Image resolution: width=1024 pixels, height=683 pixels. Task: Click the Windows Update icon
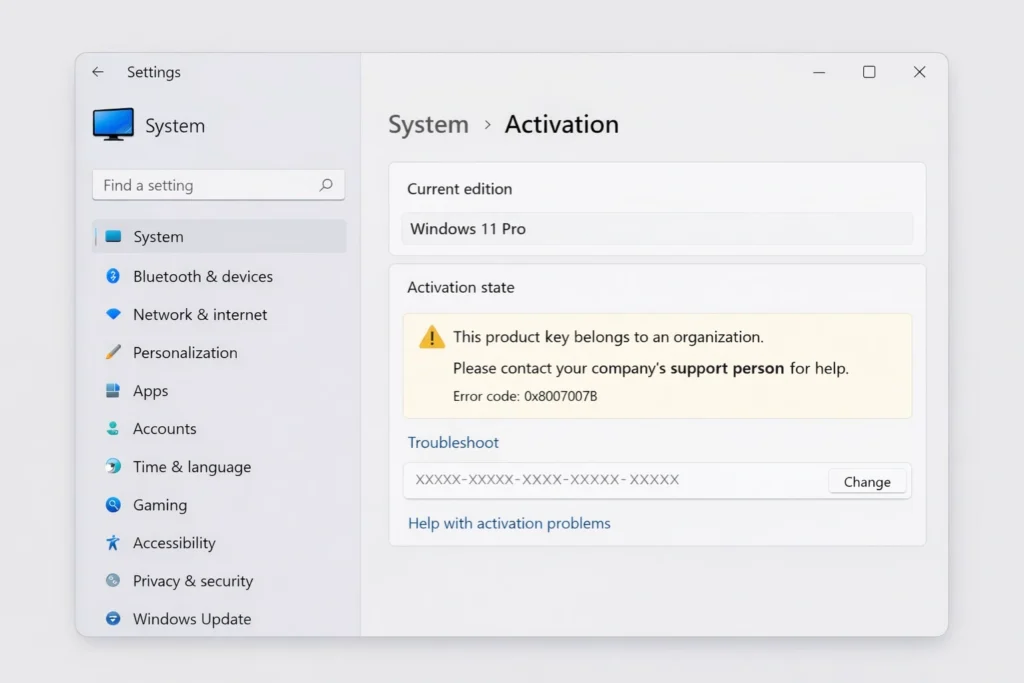tap(113, 618)
